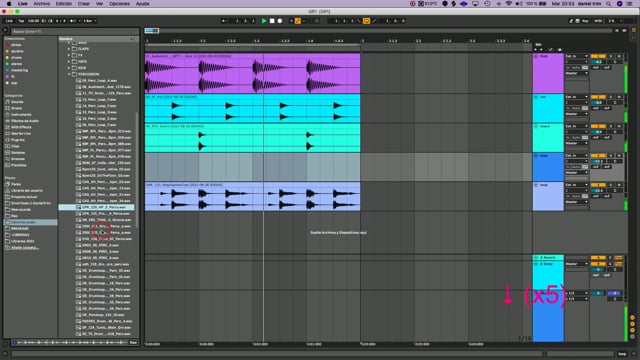This screenshot has height=360, width=640.
Task: Click the Arrangement Record button
Action: point(280,21)
